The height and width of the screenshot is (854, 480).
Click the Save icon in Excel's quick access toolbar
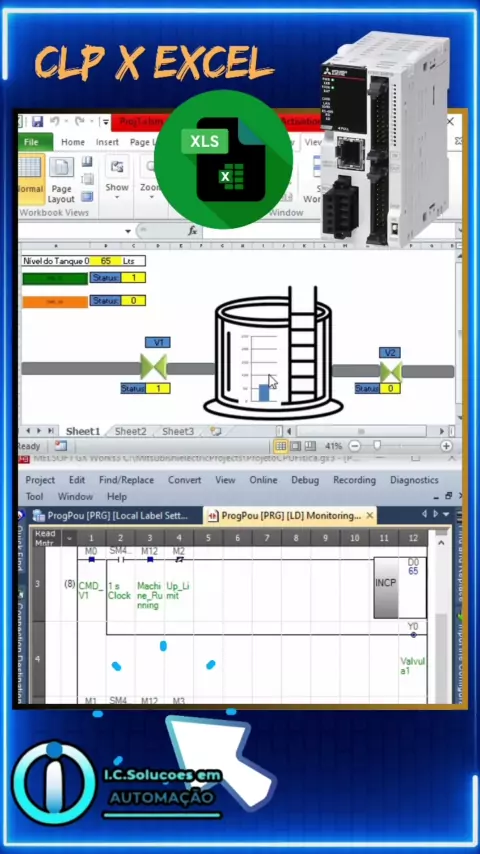click(37, 121)
